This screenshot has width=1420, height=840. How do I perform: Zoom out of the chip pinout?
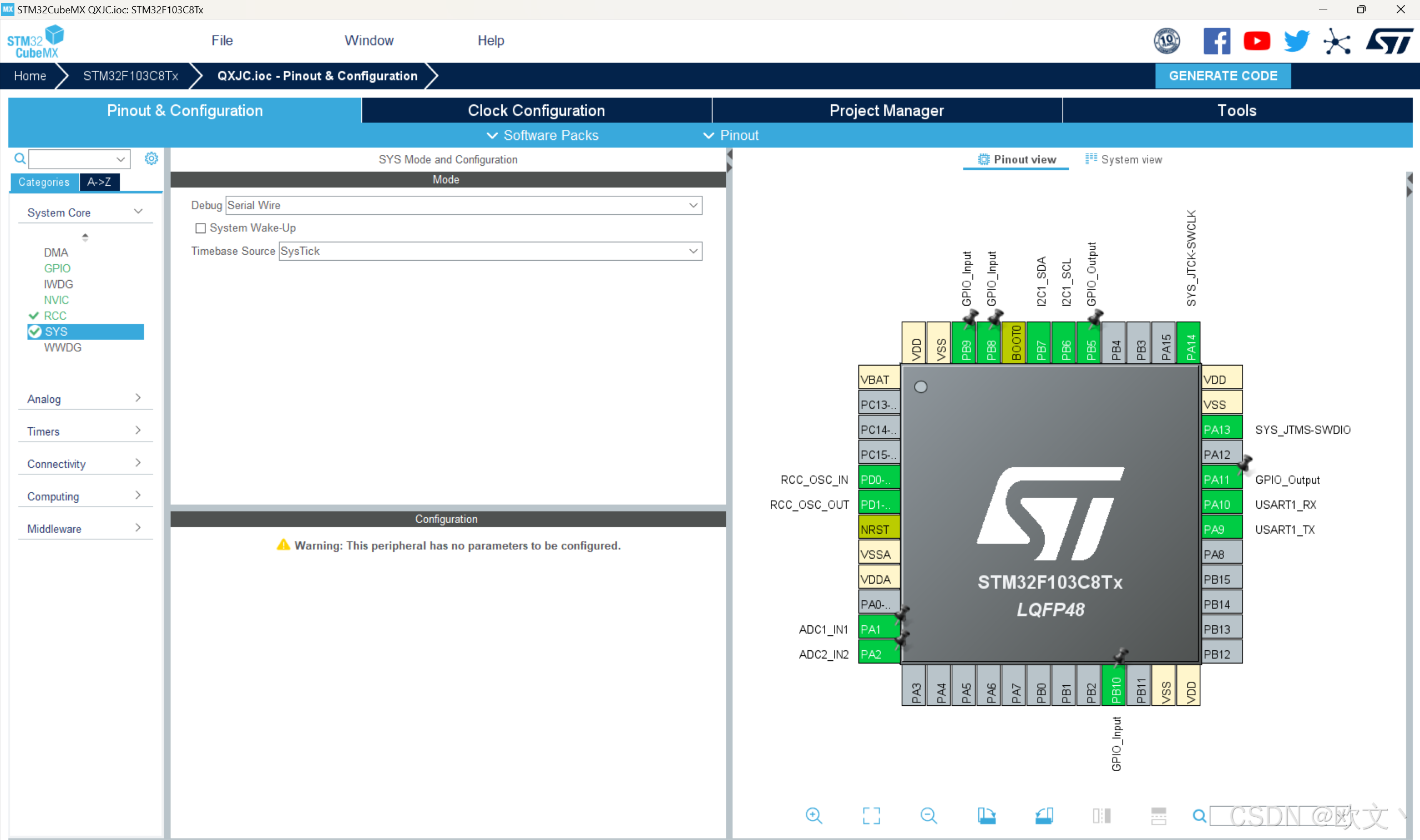pyautogui.click(x=928, y=816)
